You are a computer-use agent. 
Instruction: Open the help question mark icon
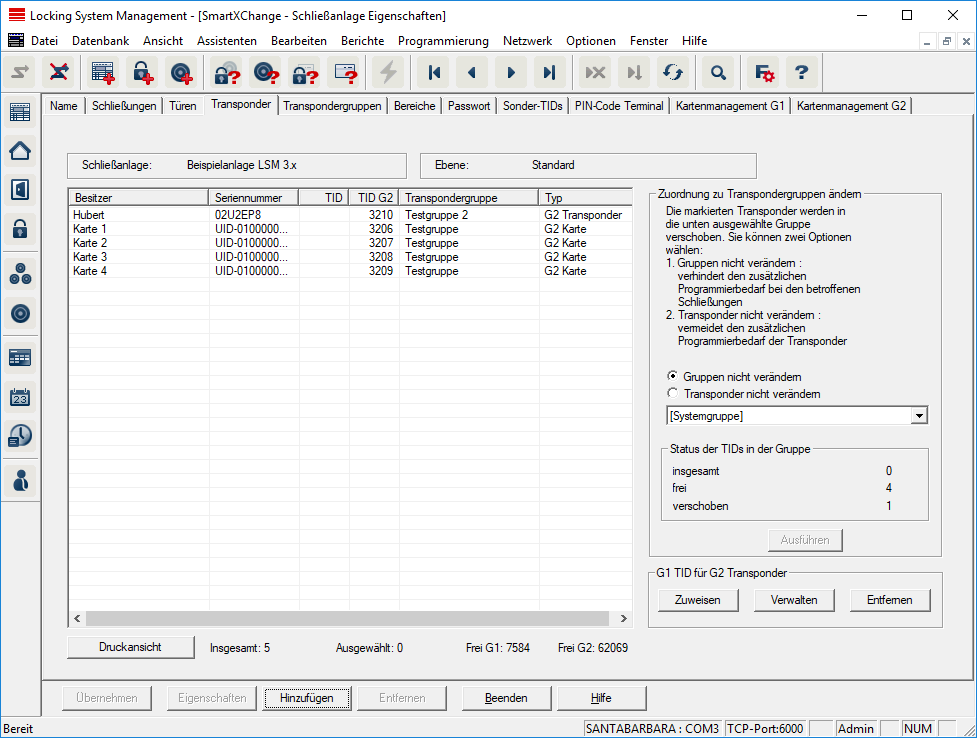point(800,73)
